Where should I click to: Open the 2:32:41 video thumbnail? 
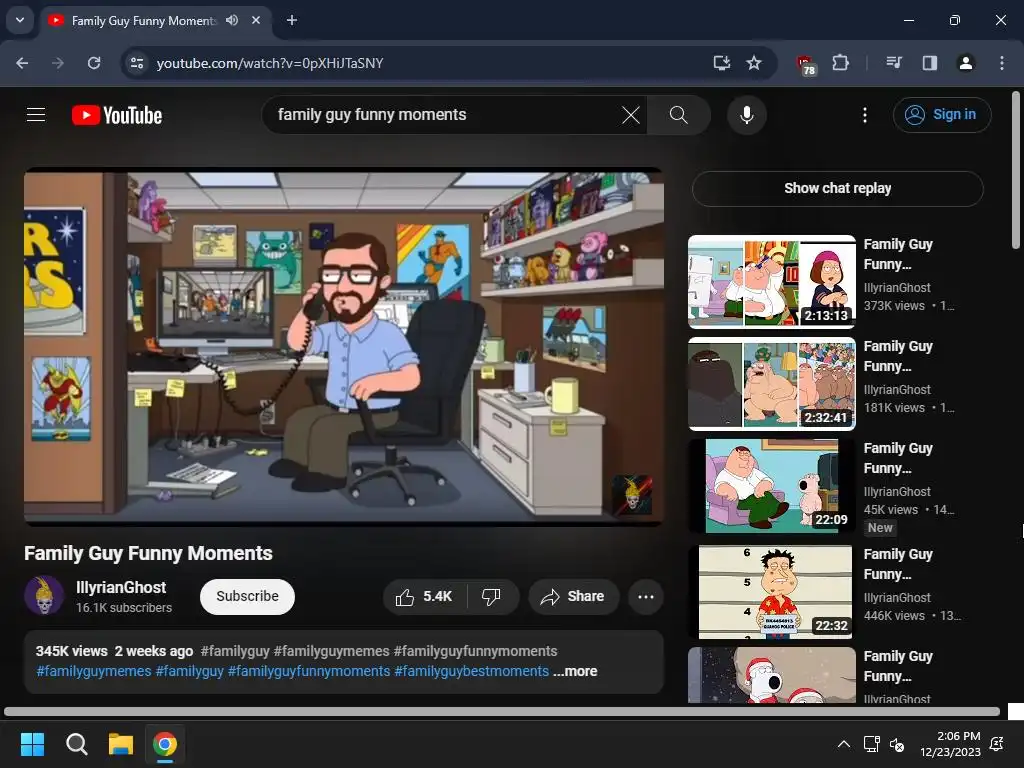pos(772,383)
